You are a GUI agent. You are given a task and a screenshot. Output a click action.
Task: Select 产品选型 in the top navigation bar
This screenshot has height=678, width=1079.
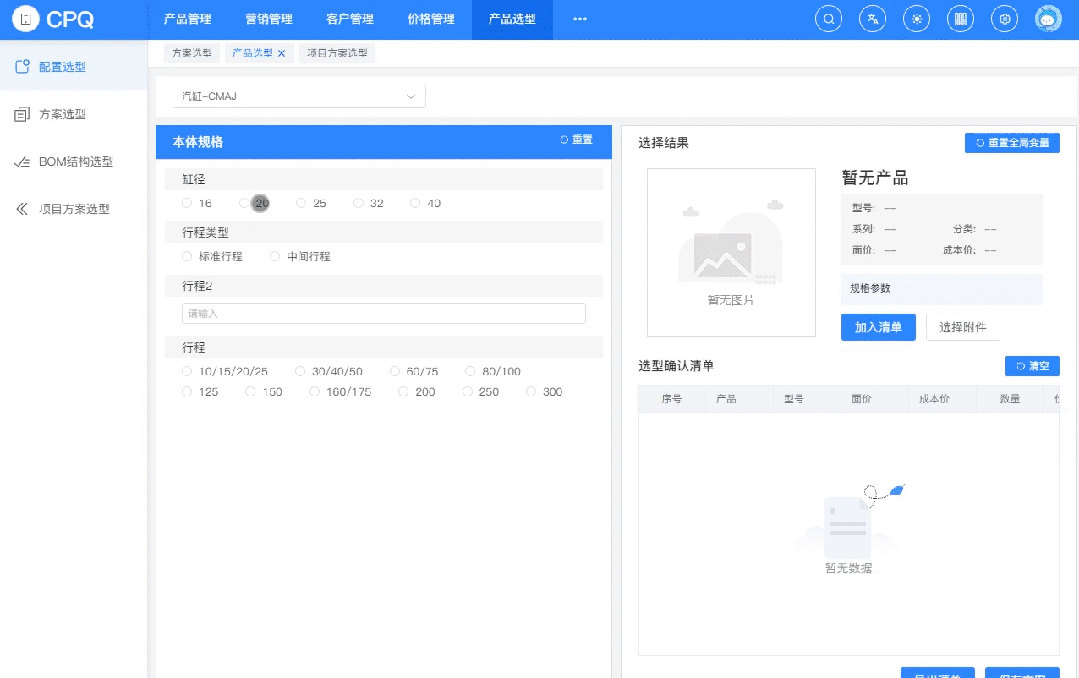coord(512,19)
